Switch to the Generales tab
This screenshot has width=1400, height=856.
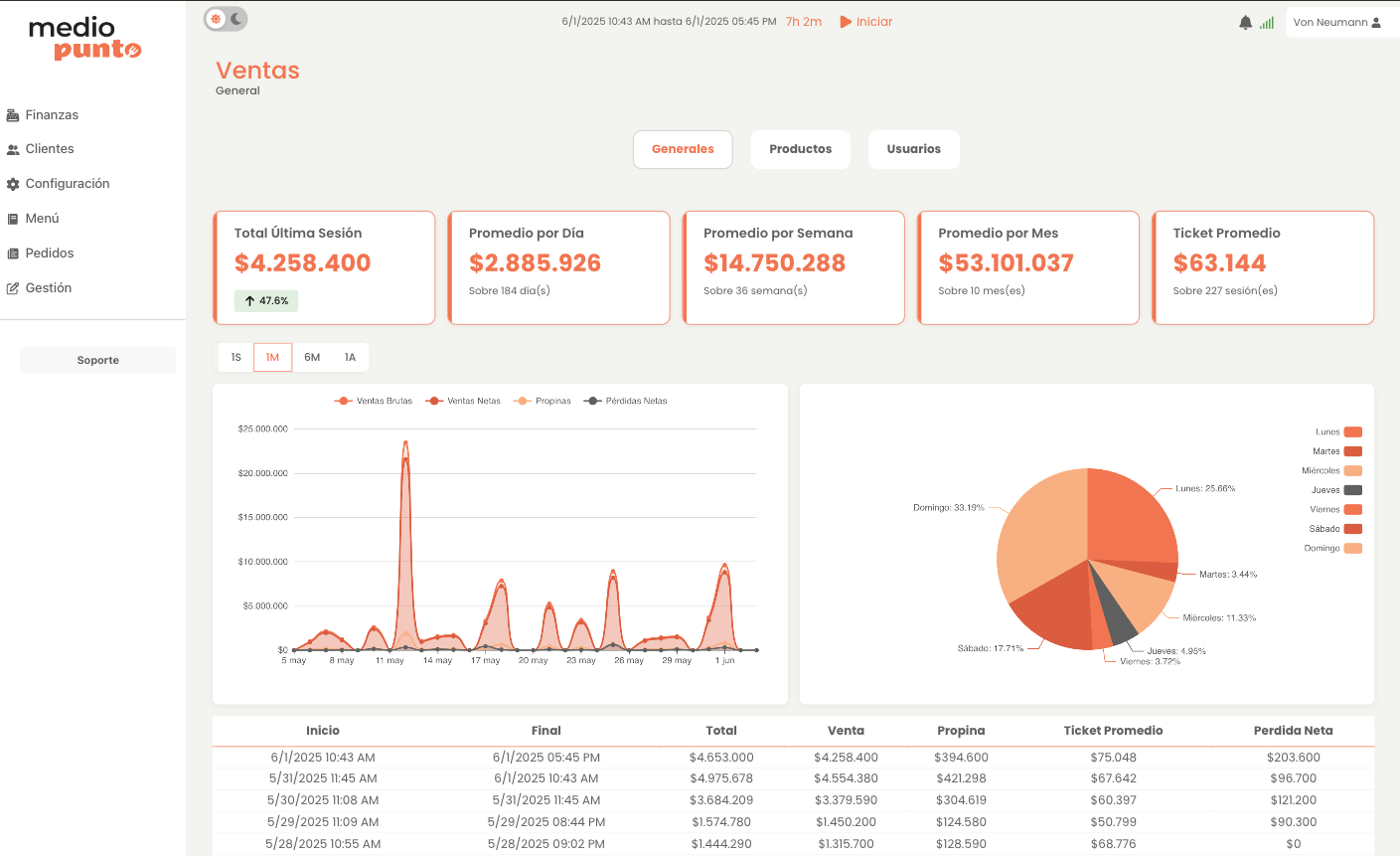pyautogui.click(x=683, y=149)
